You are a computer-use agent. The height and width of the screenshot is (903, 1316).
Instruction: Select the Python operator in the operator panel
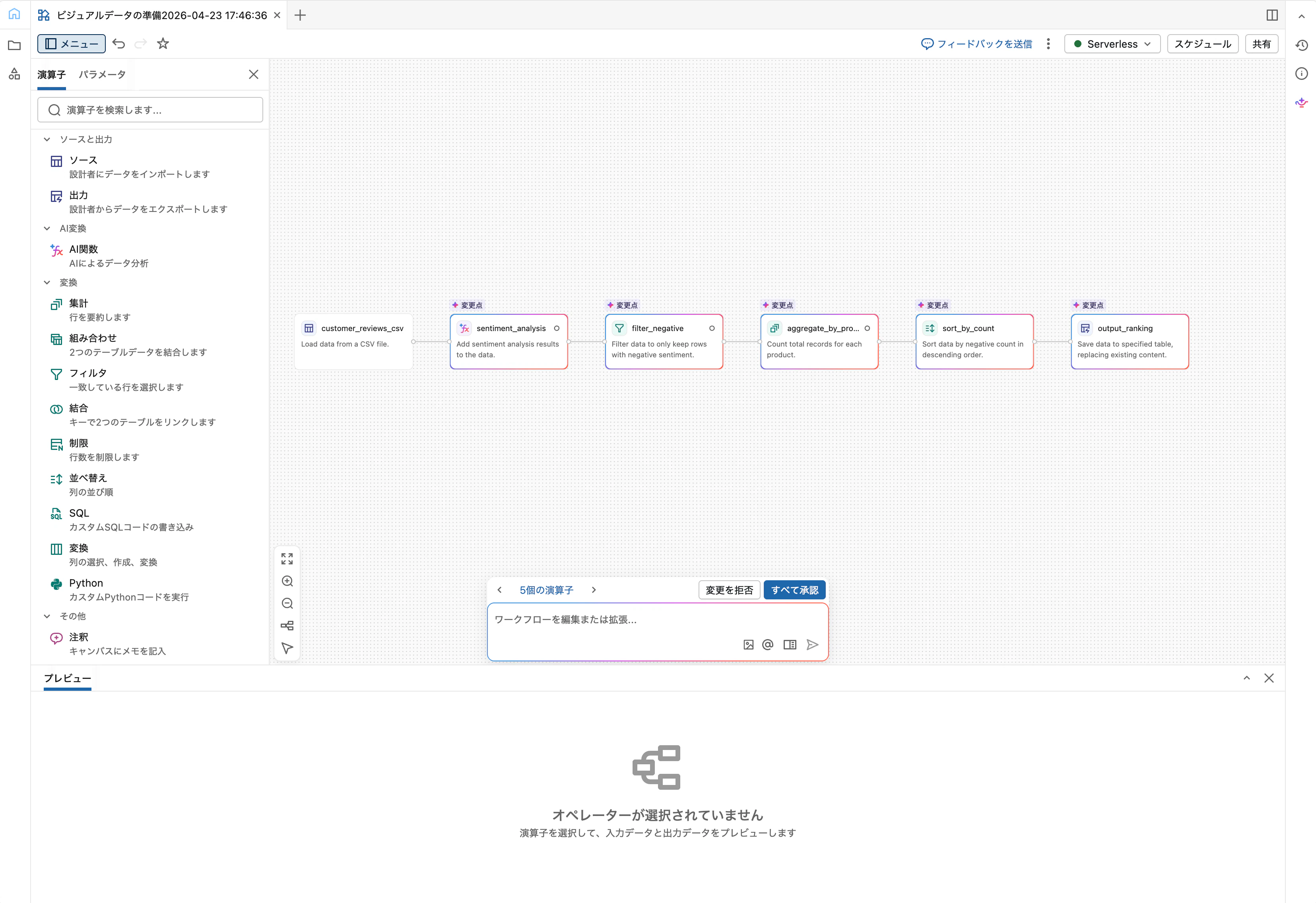pos(85,583)
